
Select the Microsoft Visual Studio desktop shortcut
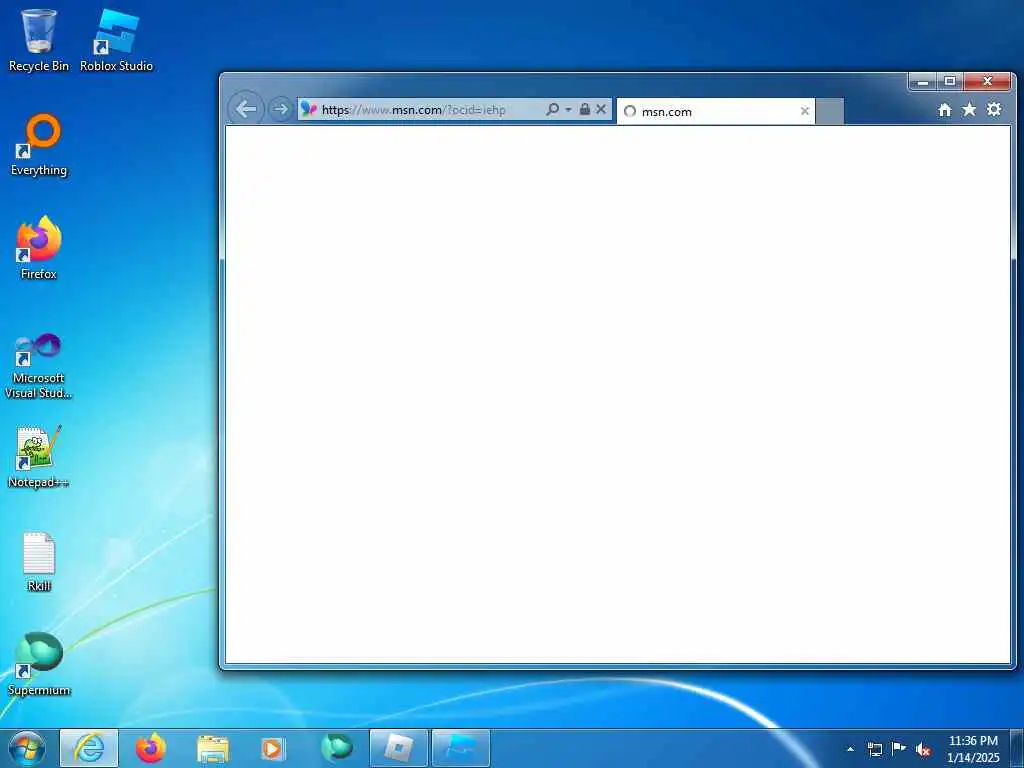(39, 366)
